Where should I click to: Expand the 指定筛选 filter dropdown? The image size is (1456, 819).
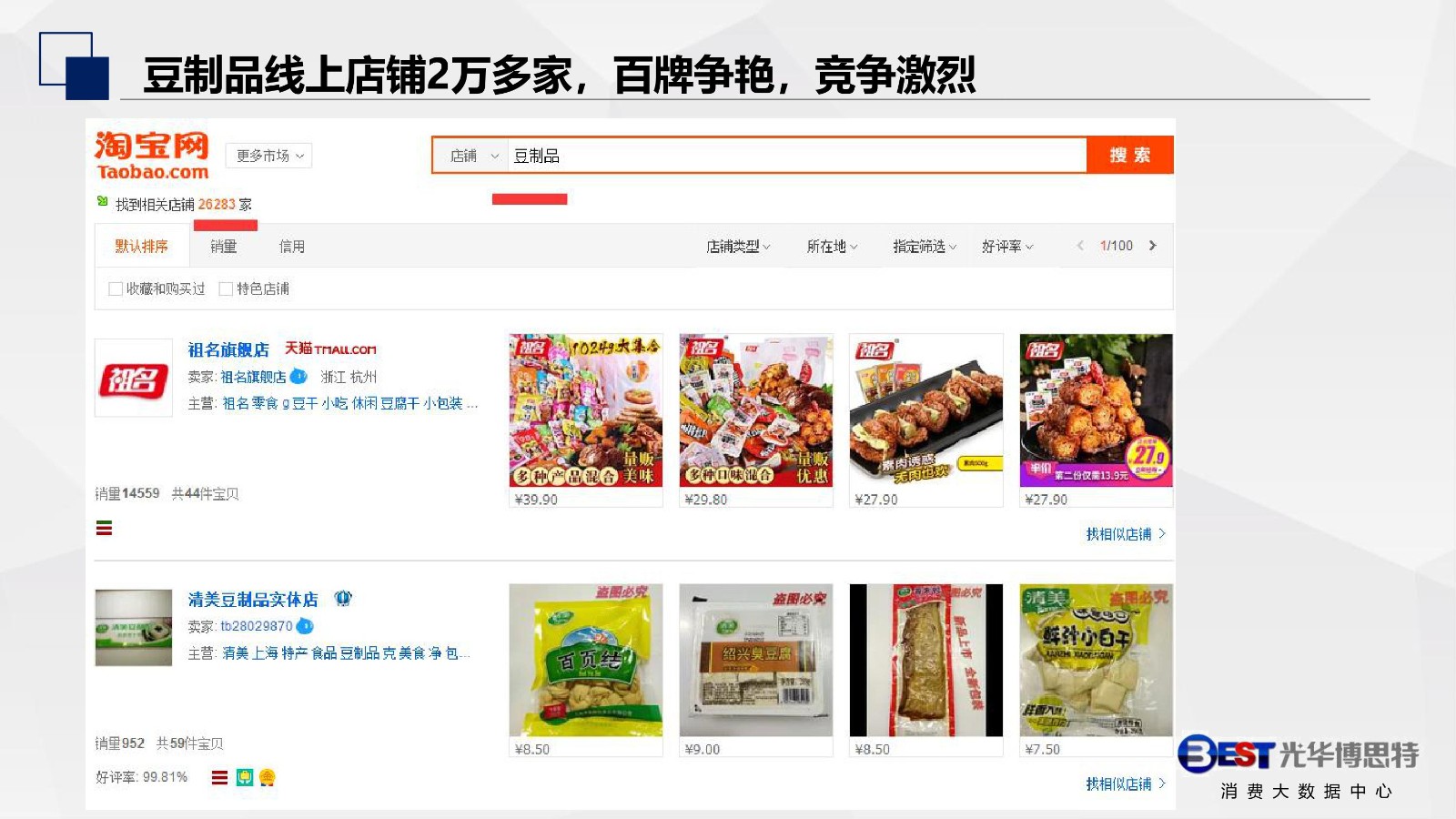[925, 246]
